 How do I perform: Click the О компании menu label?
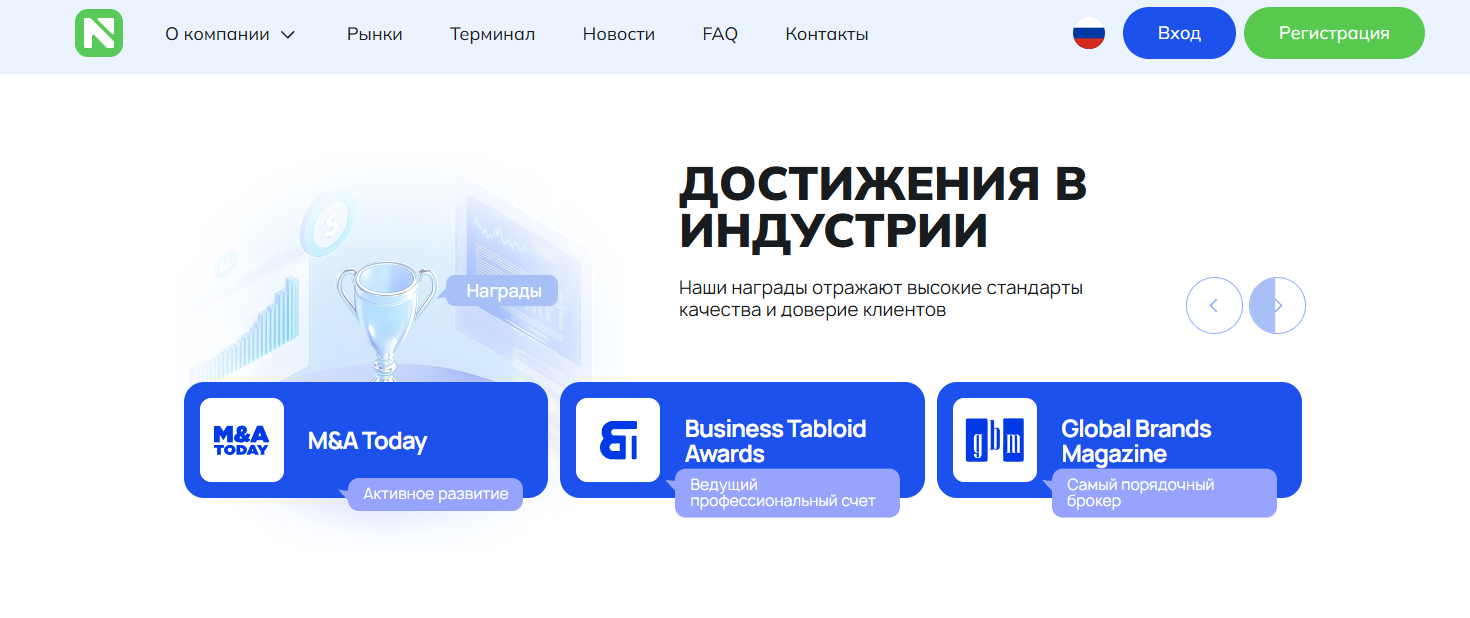217,34
